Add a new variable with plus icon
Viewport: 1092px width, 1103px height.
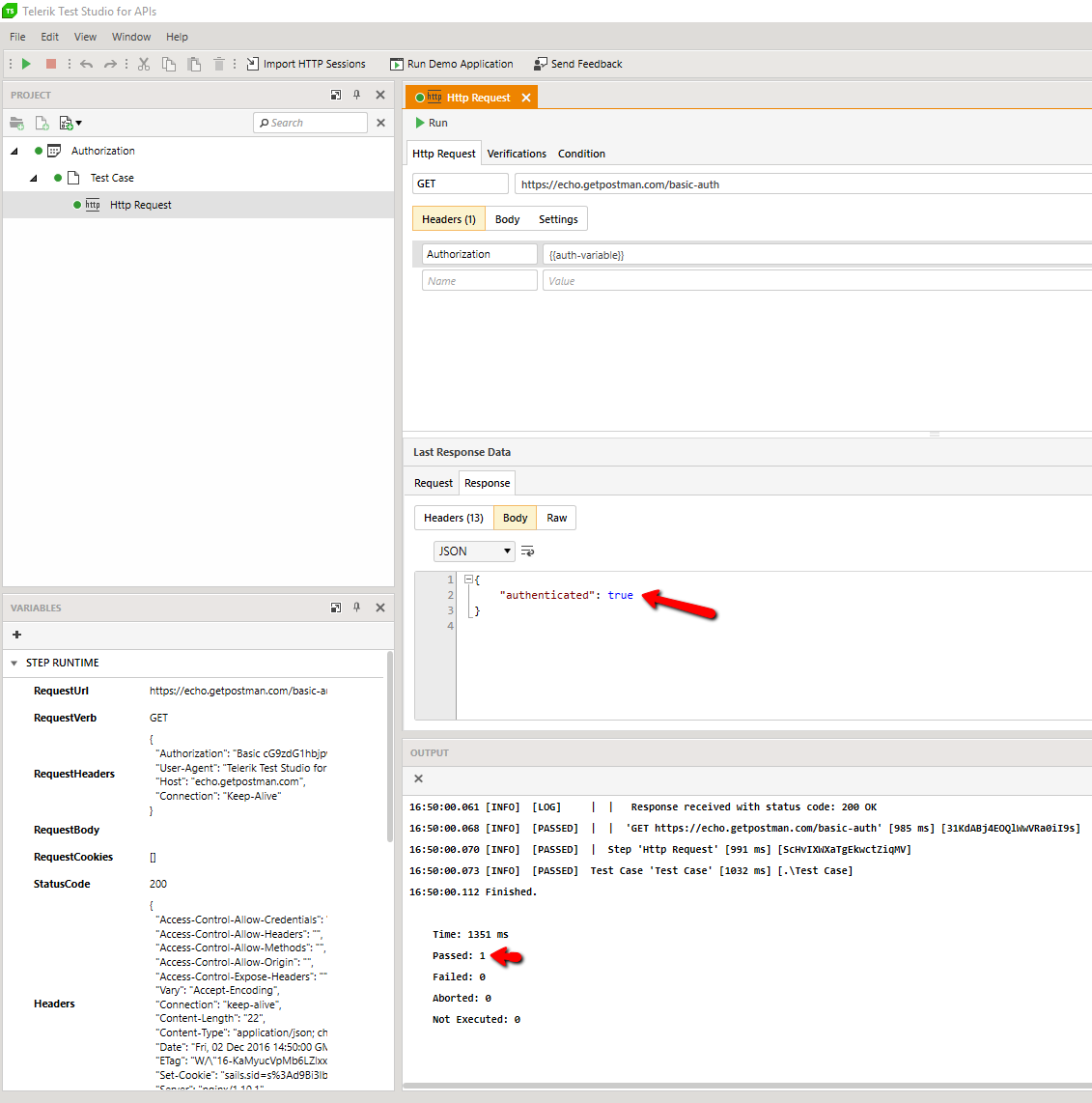tap(16, 635)
